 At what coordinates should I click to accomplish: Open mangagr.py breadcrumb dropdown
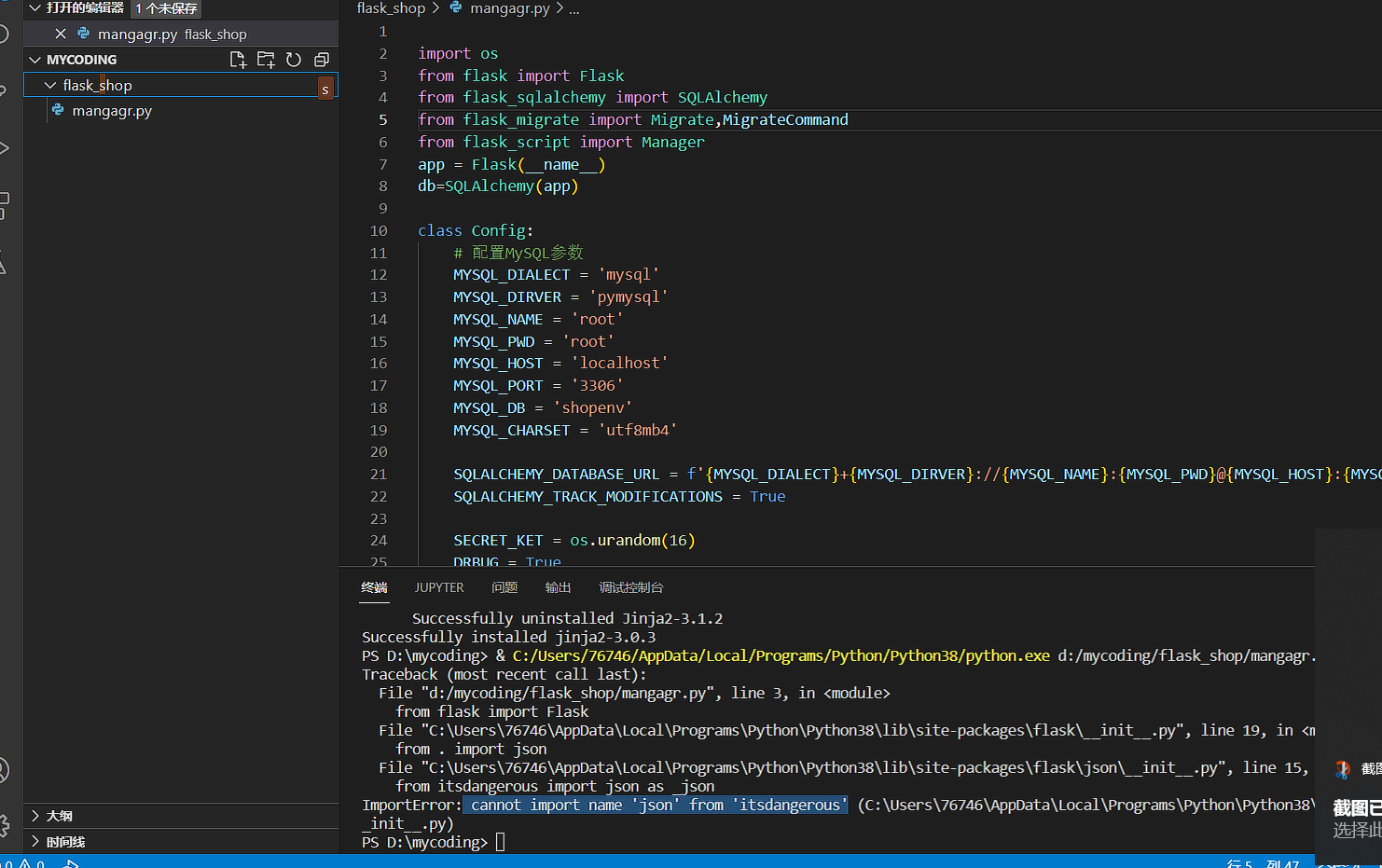[x=510, y=8]
